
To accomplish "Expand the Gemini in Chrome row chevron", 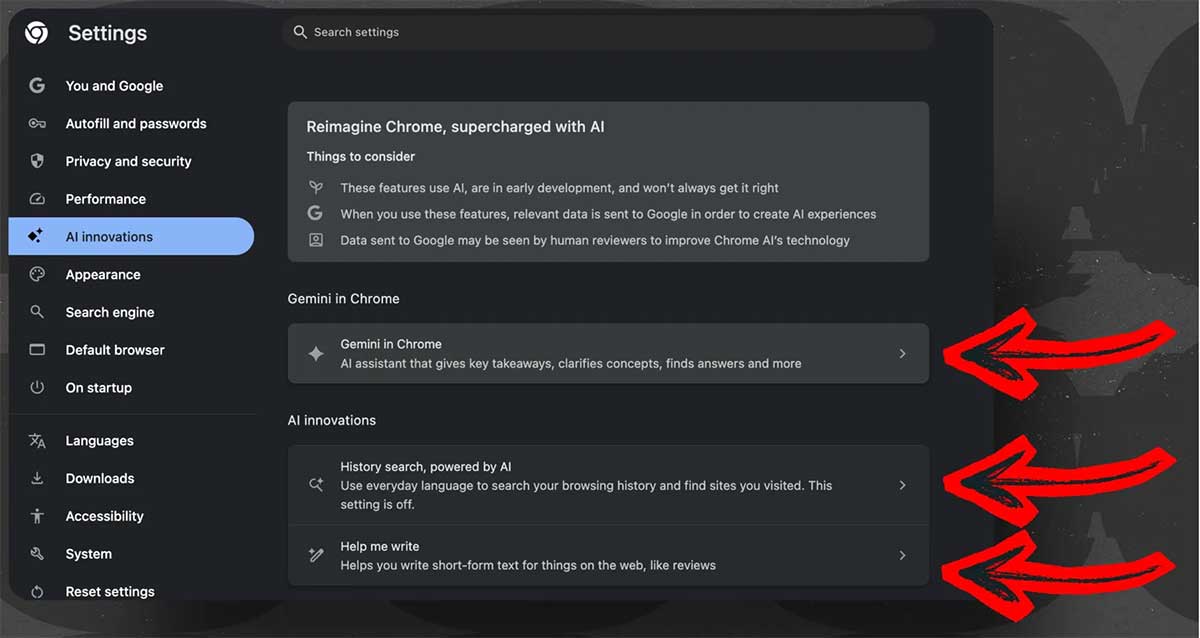I will pos(902,353).
